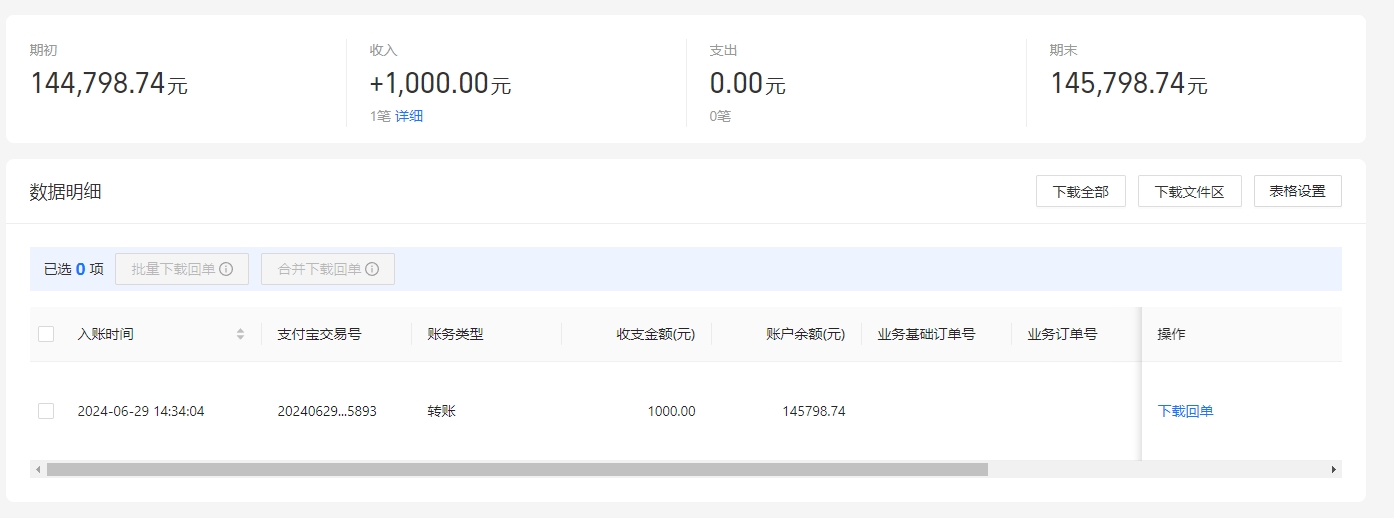Screen dimensions: 1394x518
Task: Click the 期末 value 145,798.74元
Action: [x=1129, y=83]
